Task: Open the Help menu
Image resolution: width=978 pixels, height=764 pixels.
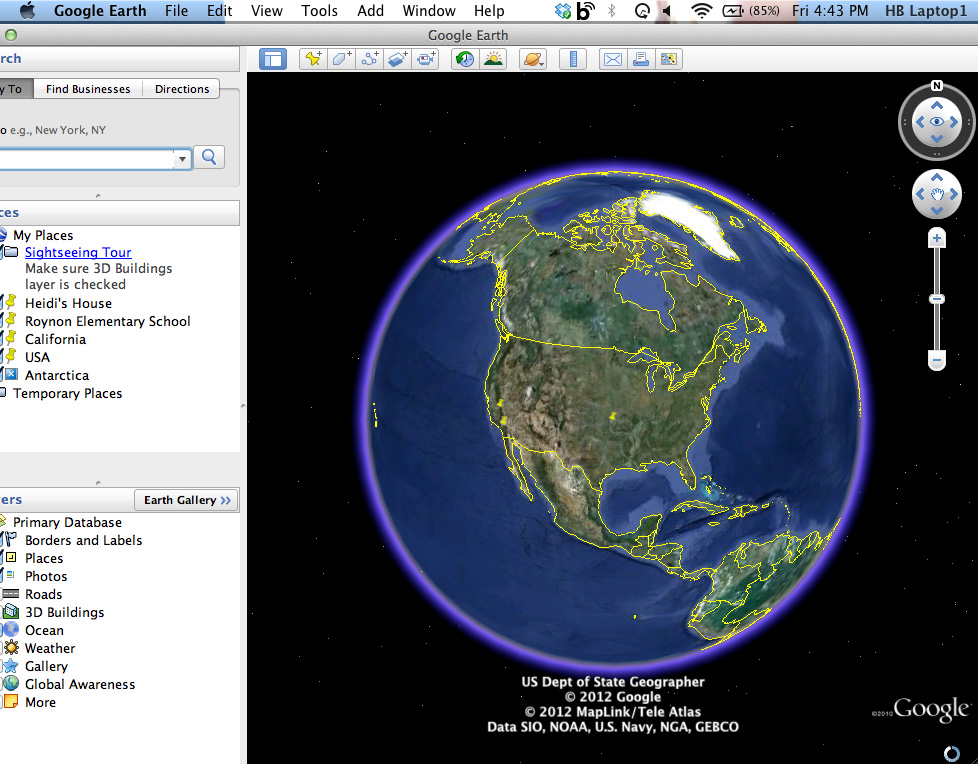Action: click(x=489, y=11)
